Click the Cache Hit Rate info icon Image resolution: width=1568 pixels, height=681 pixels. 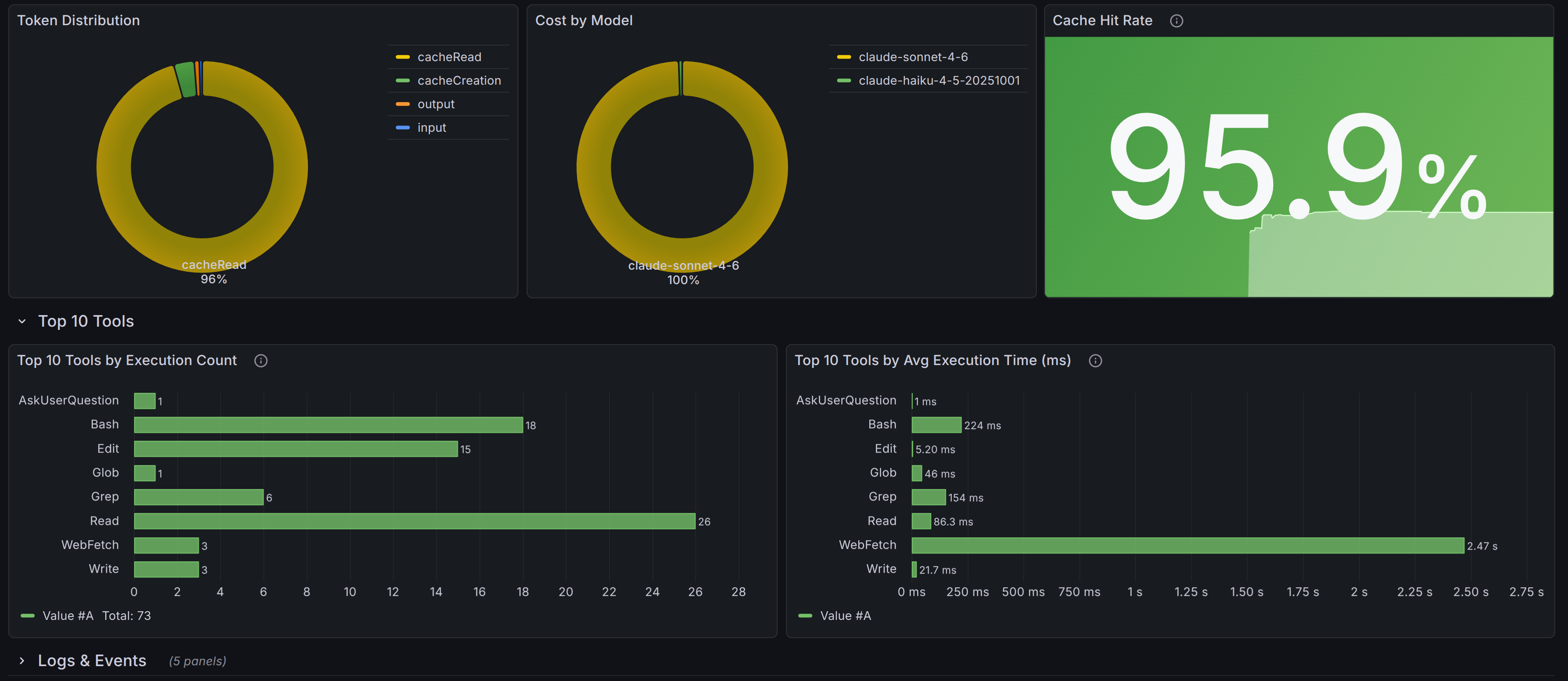click(1176, 21)
